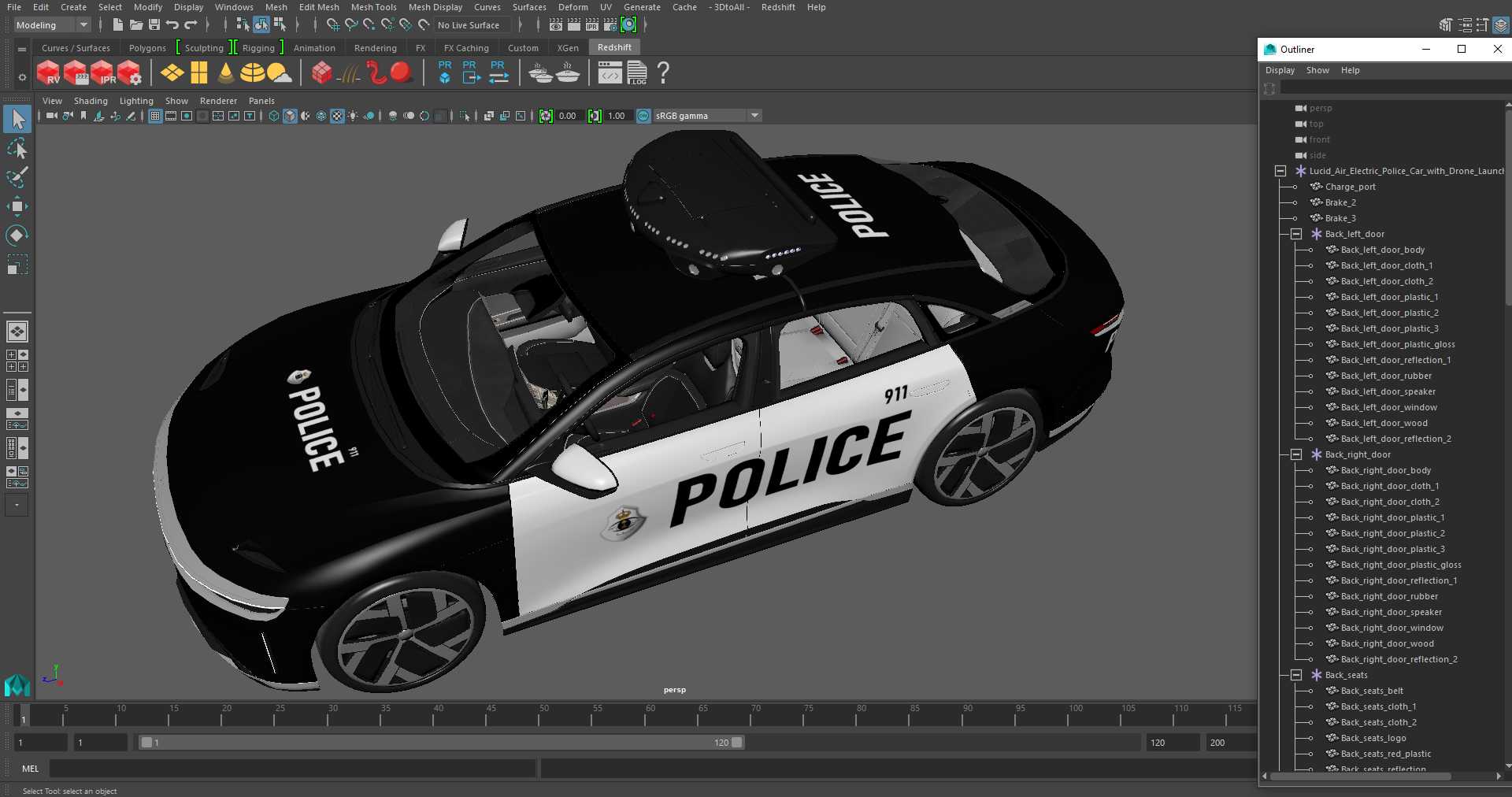Toggle isolate select in viewport toolbar
This screenshot has width=1512, height=797.
pos(465,116)
